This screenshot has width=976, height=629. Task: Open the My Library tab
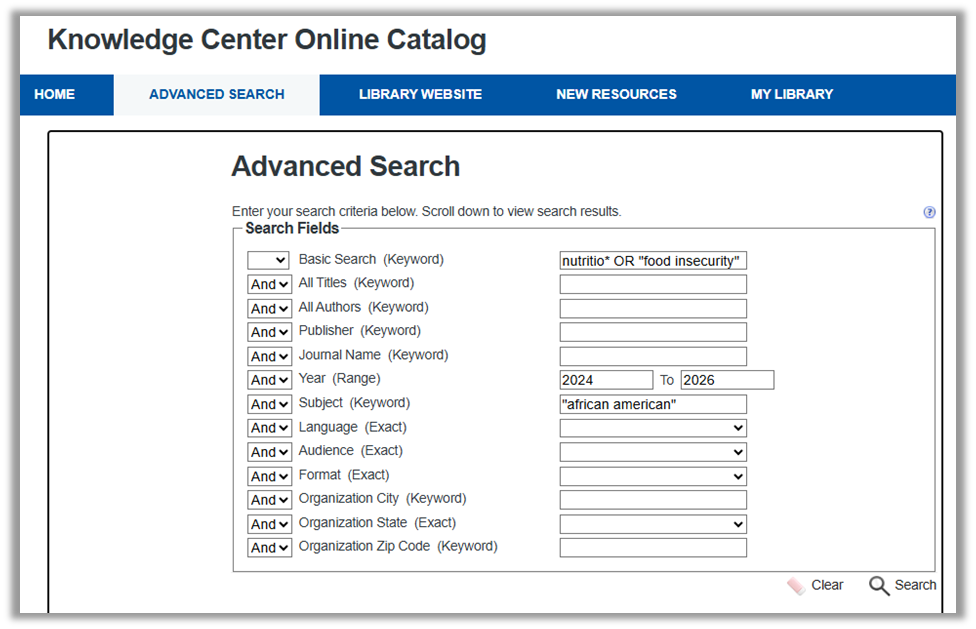[792, 94]
